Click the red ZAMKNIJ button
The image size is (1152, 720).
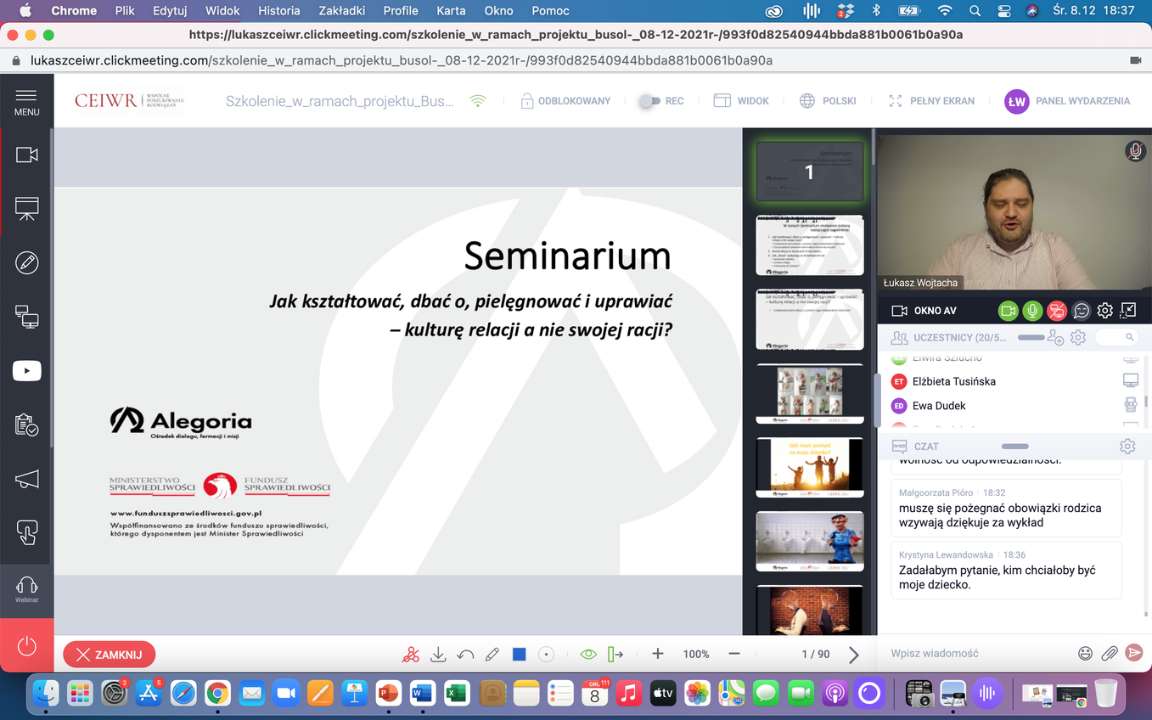109,655
